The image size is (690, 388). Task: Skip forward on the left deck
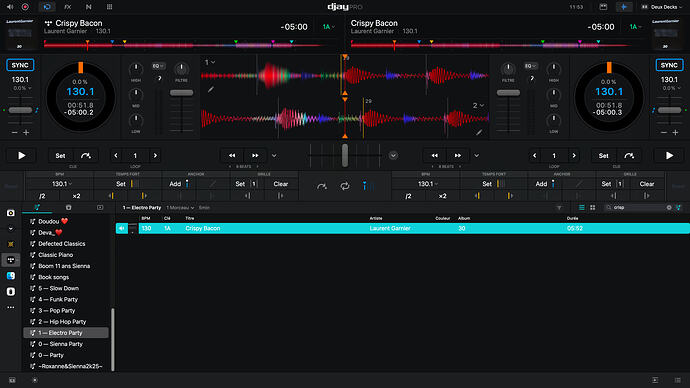tap(255, 155)
